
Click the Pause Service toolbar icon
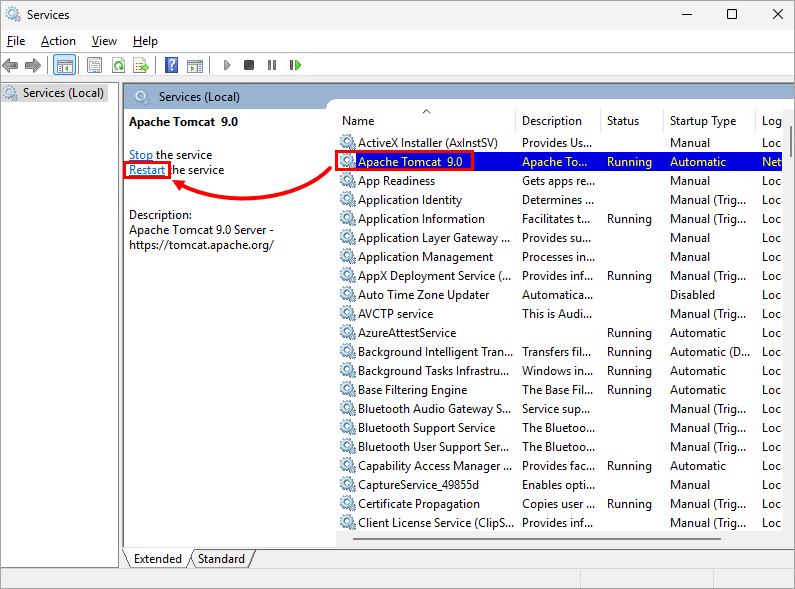click(271, 65)
